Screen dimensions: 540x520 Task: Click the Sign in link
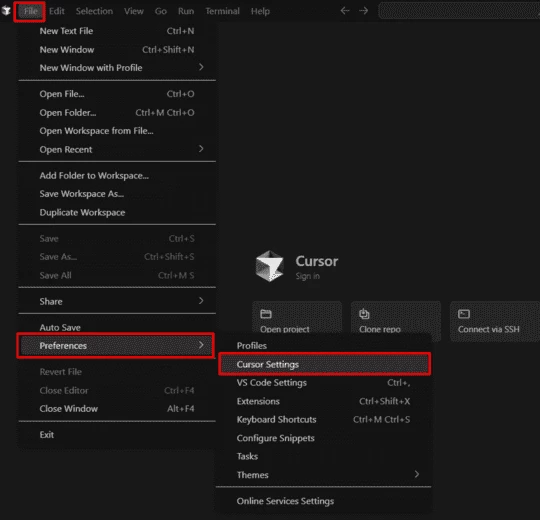coord(308,276)
